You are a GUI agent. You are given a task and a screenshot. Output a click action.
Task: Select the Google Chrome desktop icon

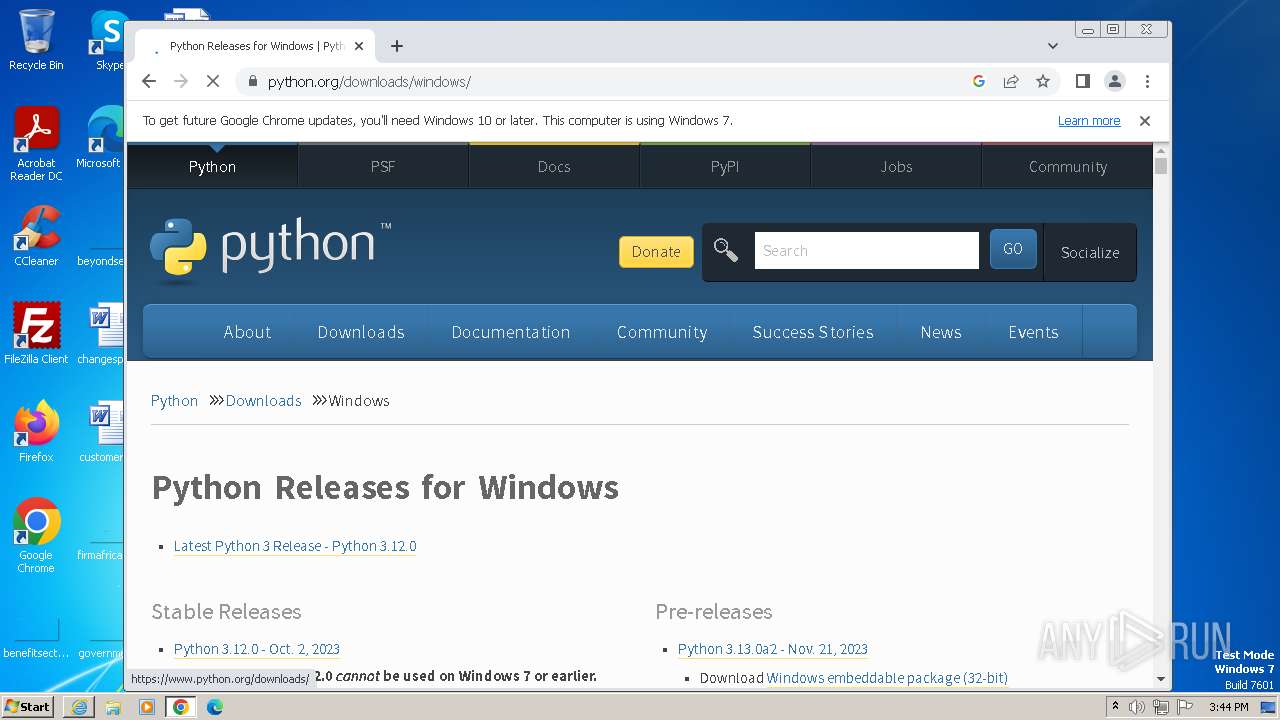pyautogui.click(x=36, y=536)
